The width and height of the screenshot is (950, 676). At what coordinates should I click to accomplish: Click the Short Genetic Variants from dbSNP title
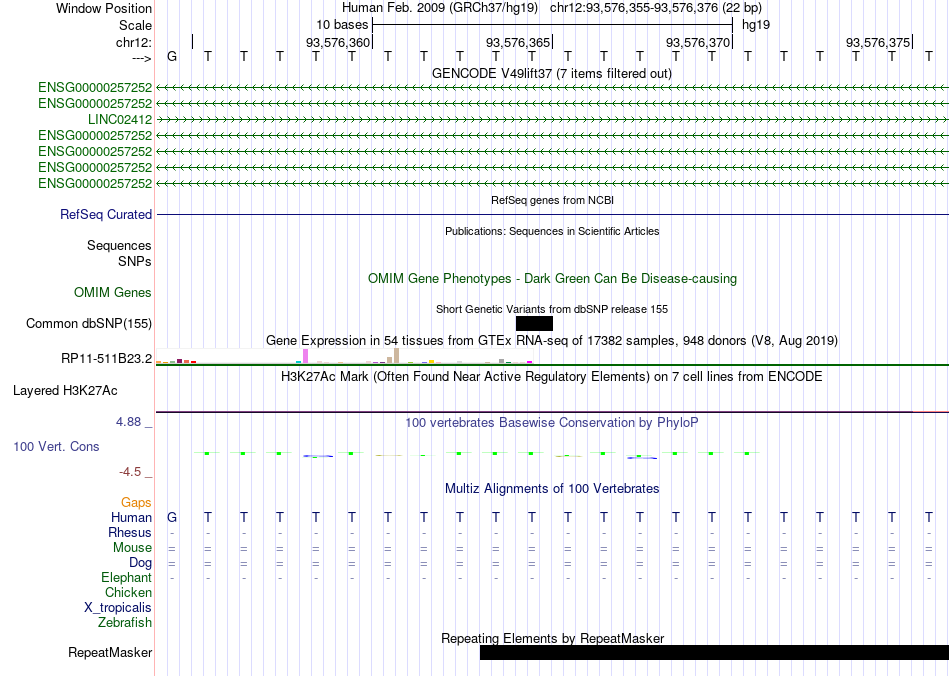552,310
